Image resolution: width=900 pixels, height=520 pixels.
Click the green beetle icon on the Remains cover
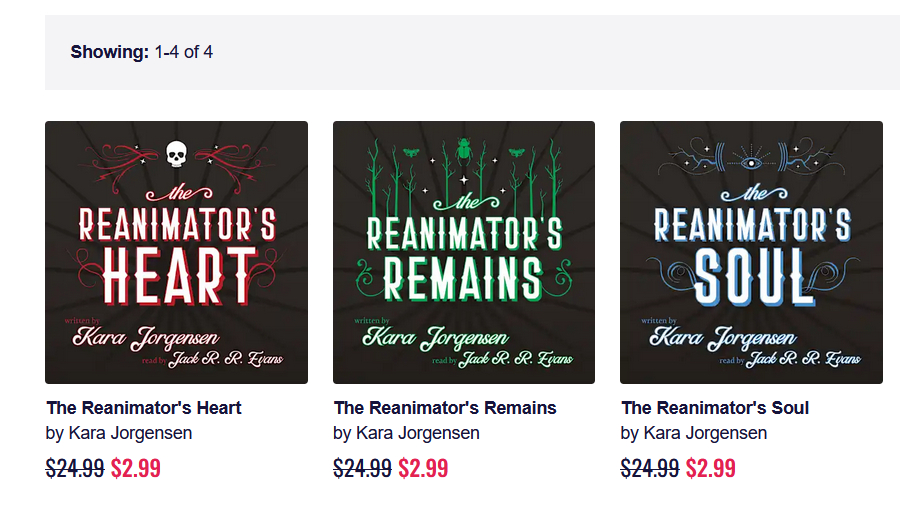coord(464,151)
